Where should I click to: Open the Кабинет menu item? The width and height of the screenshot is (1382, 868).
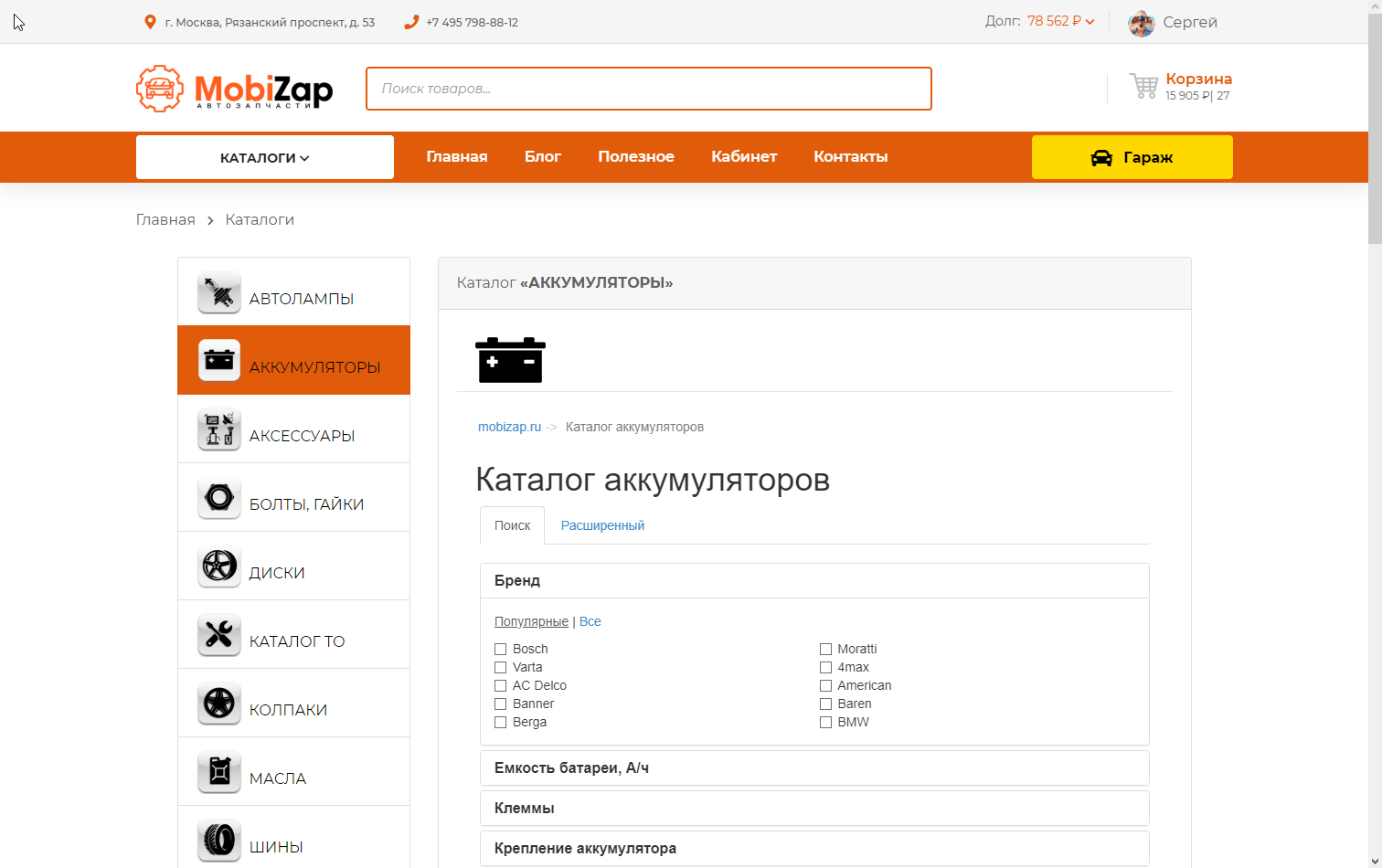point(744,157)
